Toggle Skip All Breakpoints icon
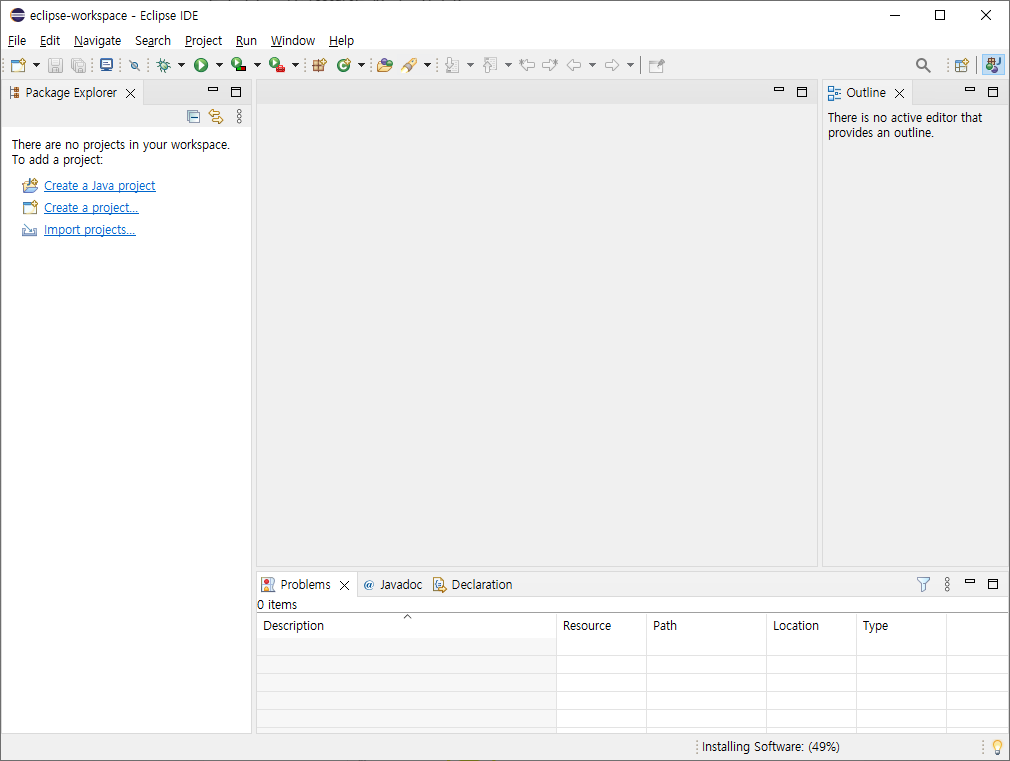Image resolution: width=1010 pixels, height=761 pixels. click(x=134, y=65)
